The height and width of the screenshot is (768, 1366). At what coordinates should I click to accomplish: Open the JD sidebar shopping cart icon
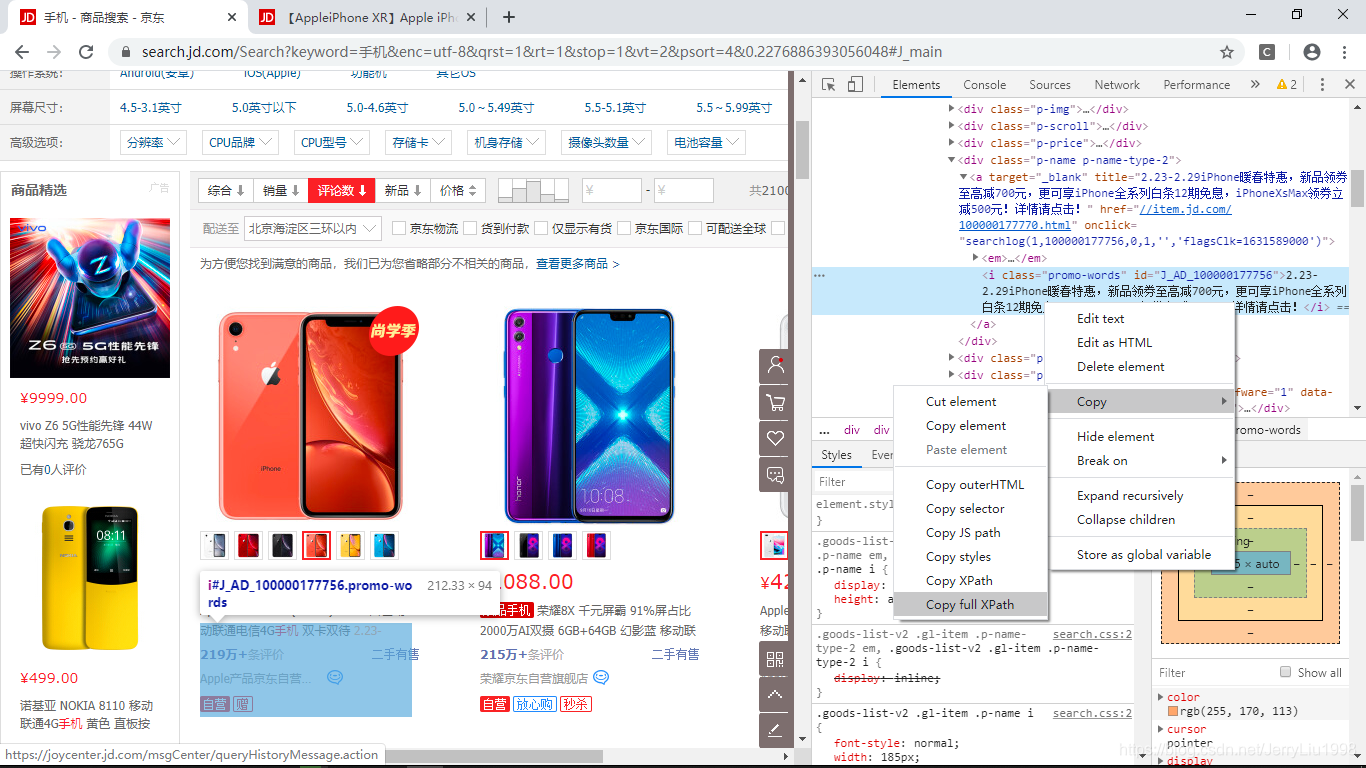pos(775,402)
